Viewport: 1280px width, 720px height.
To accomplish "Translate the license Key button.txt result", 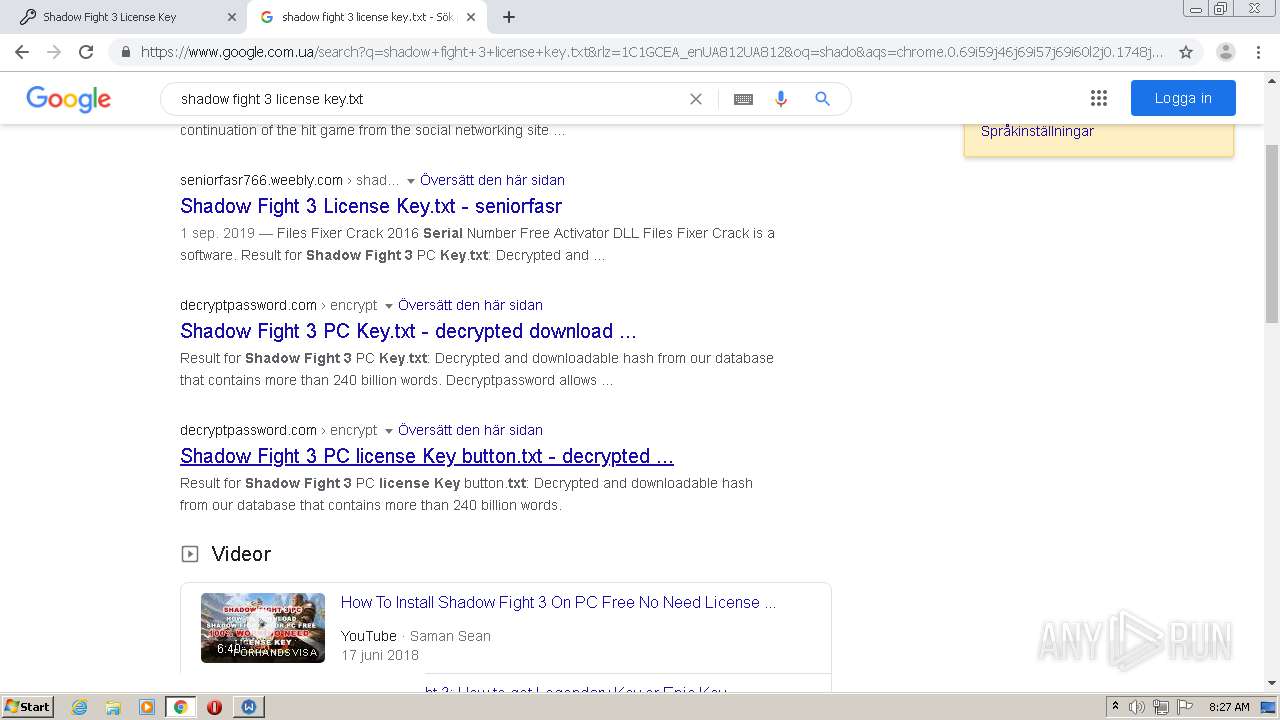I will (x=470, y=430).
